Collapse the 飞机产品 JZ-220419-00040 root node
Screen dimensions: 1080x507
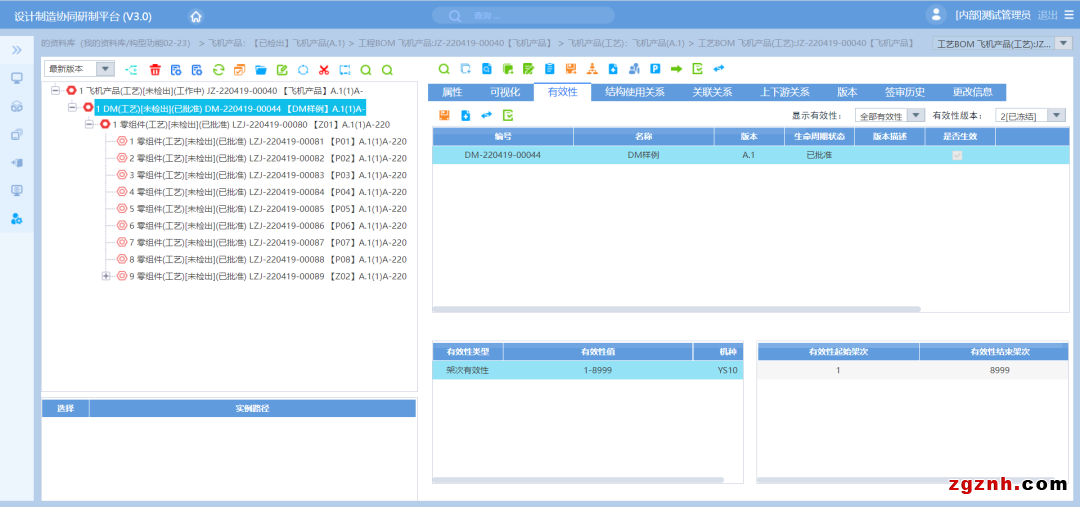point(56,90)
